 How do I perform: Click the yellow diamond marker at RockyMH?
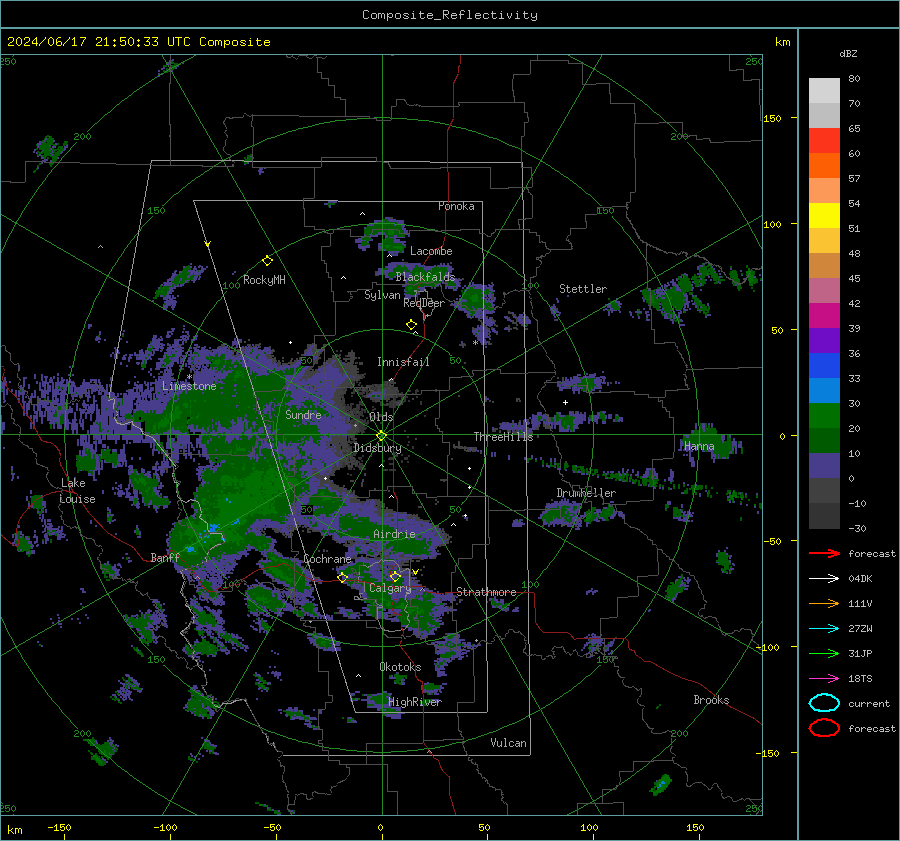coord(267,261)
